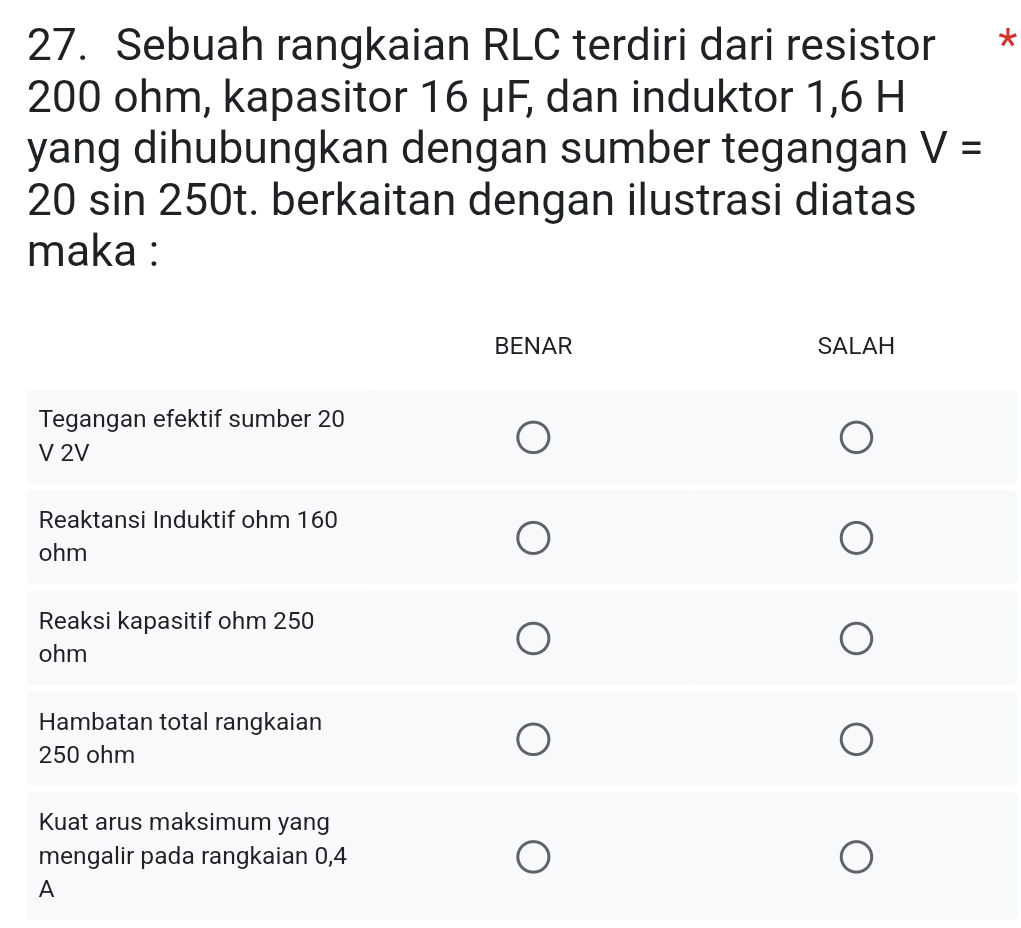The image size is (1021, 928).
Task: Click the BENAR column header
Action: pyautogui.click(x=533, y=346)
